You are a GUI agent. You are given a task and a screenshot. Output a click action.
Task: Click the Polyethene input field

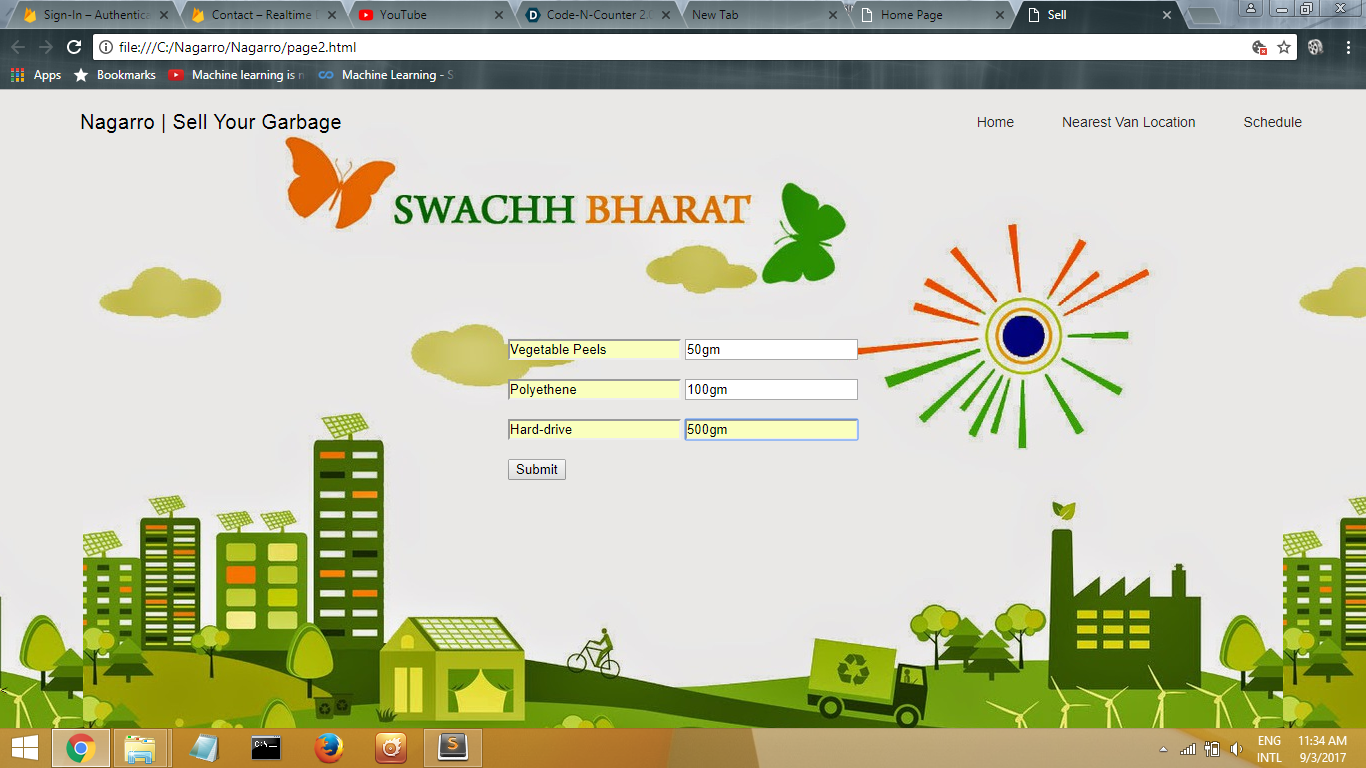594,389
